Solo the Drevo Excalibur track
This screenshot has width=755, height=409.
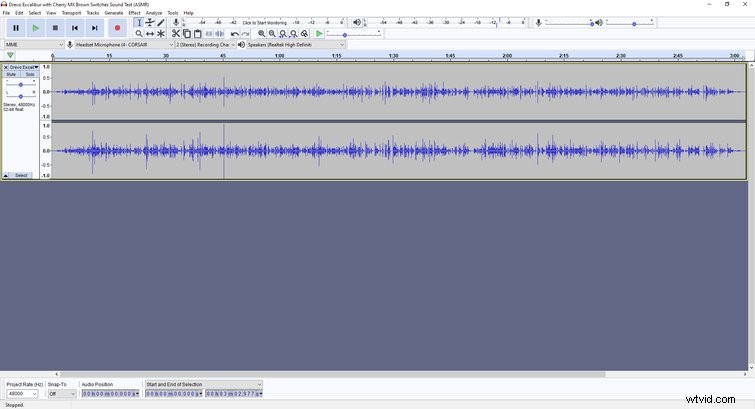[x=30, y=74]
